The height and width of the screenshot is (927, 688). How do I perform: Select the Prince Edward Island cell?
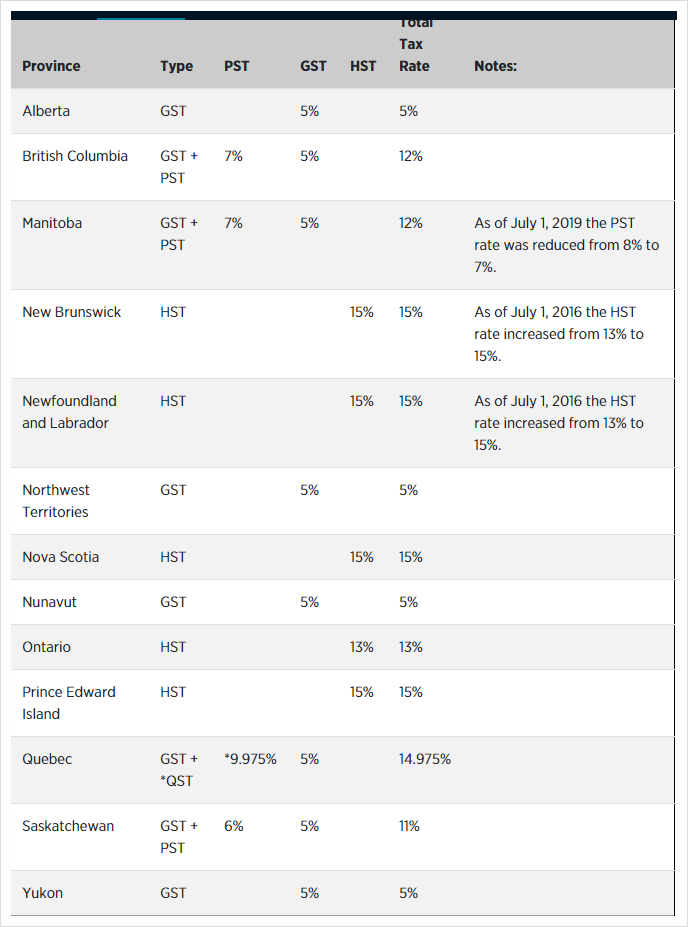[x=69, y=703]
